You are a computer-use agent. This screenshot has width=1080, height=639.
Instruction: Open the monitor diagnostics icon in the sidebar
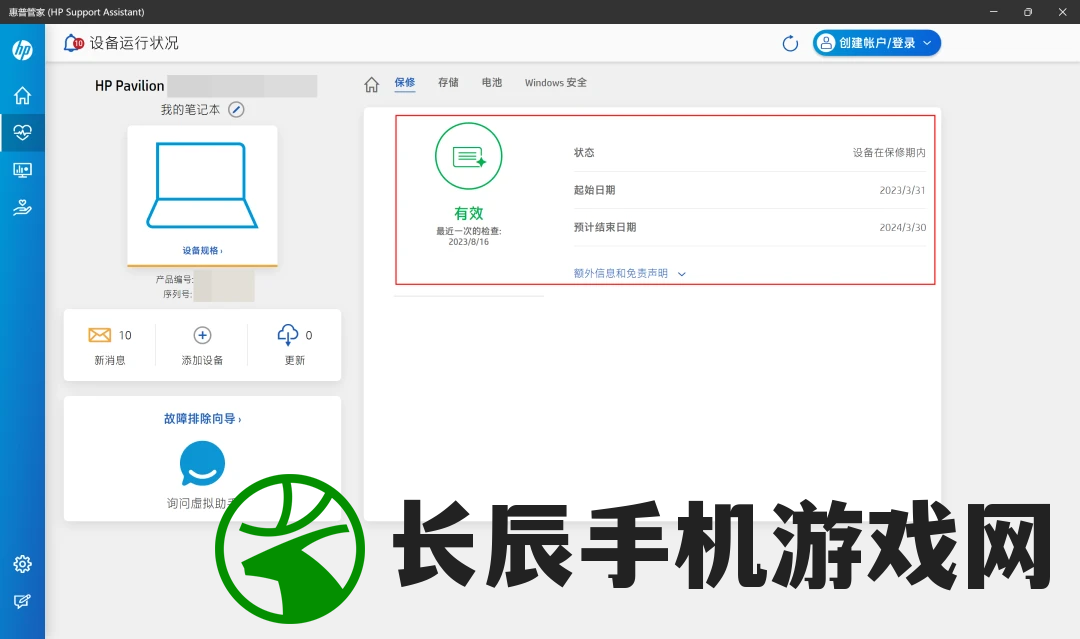coord(22,170)
